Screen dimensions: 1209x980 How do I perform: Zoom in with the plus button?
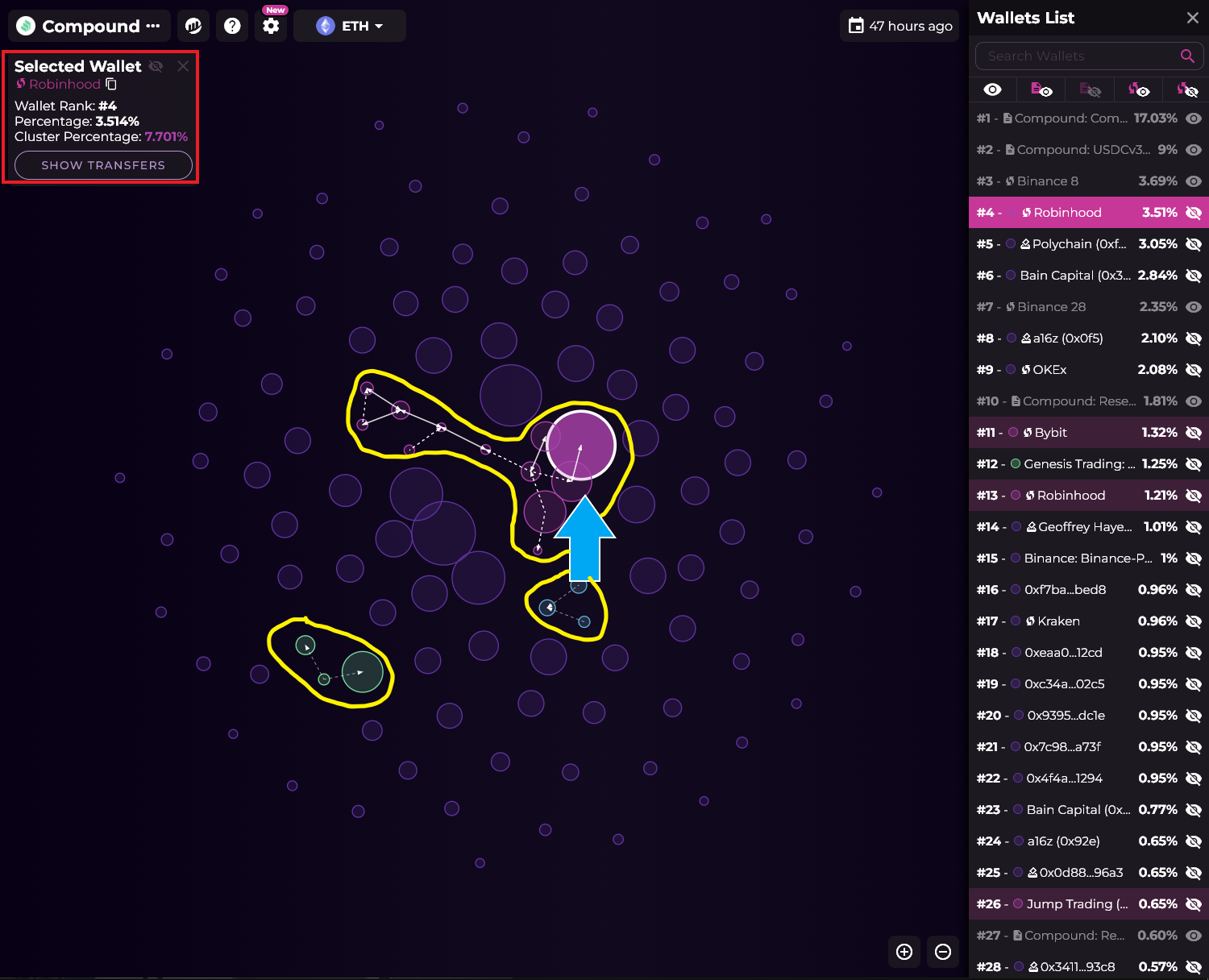click(x=904, y=952)
